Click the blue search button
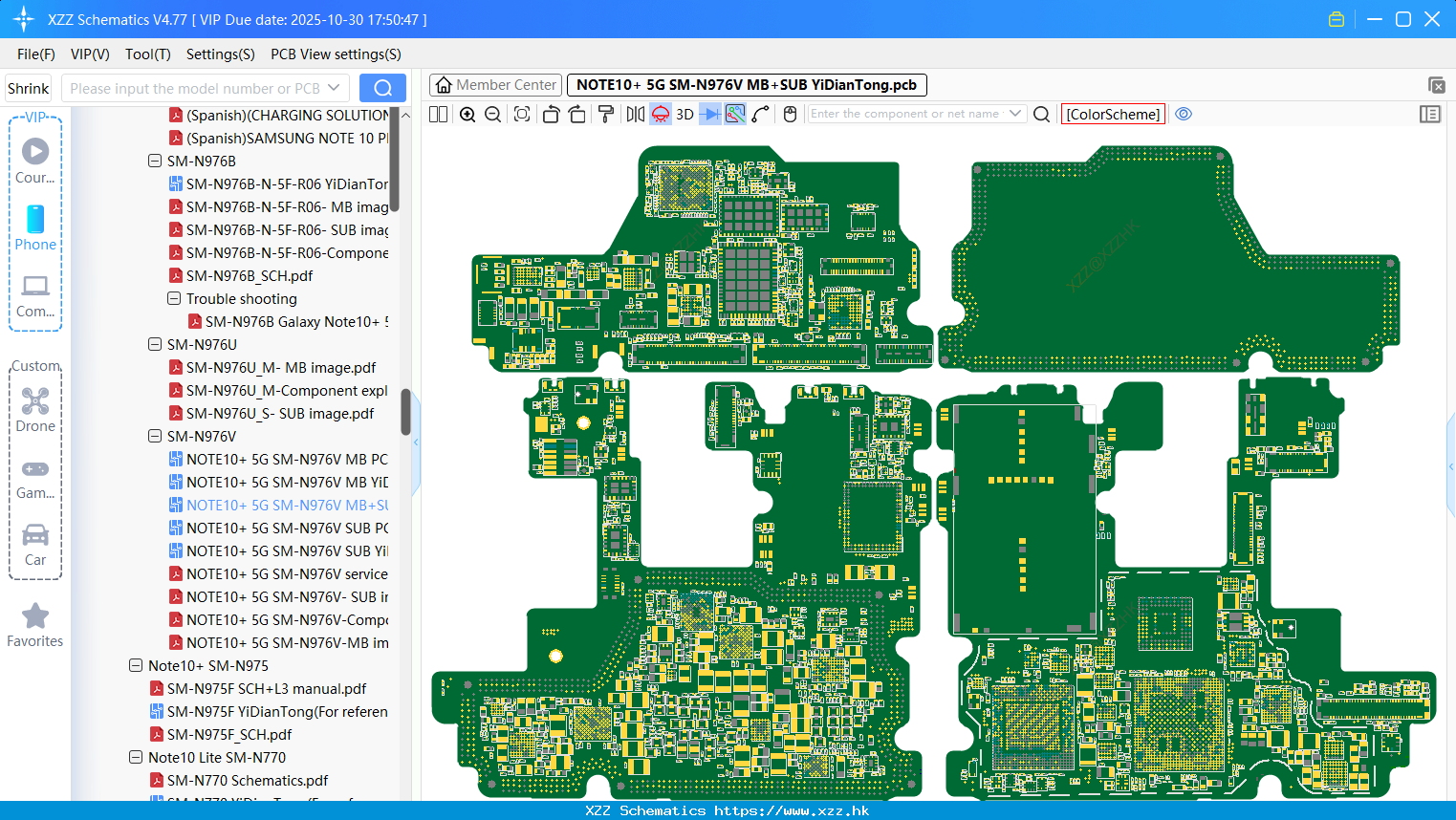 point(382,88)
